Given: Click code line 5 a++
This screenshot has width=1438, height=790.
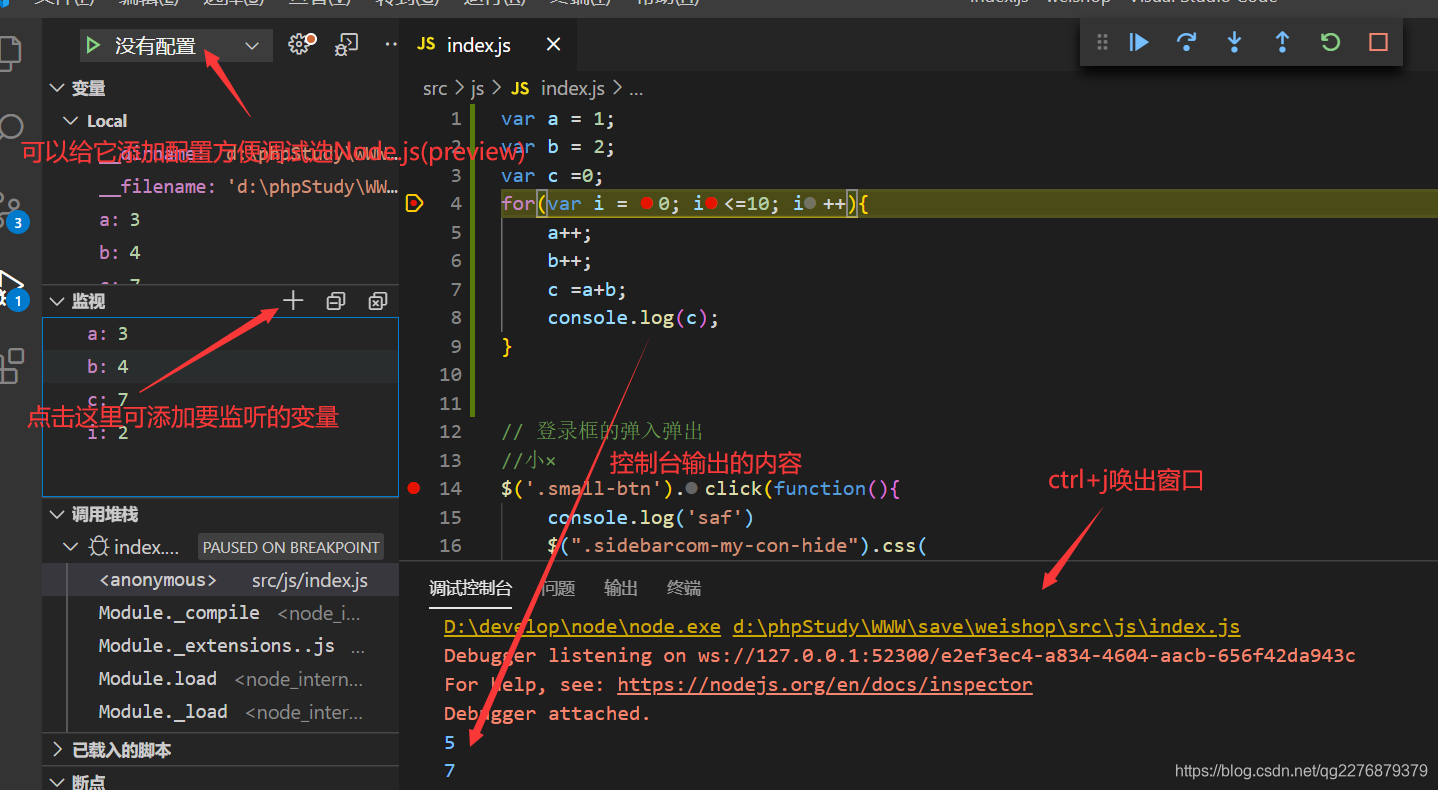Looking at the screenshot, I should [570, 233].
